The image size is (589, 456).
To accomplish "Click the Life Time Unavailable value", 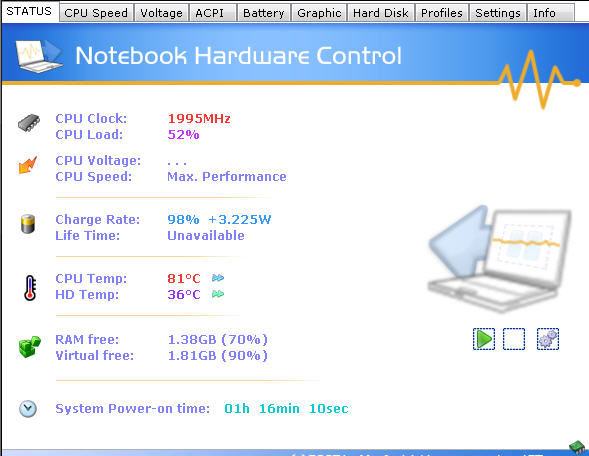I will (x=206, y=236).
